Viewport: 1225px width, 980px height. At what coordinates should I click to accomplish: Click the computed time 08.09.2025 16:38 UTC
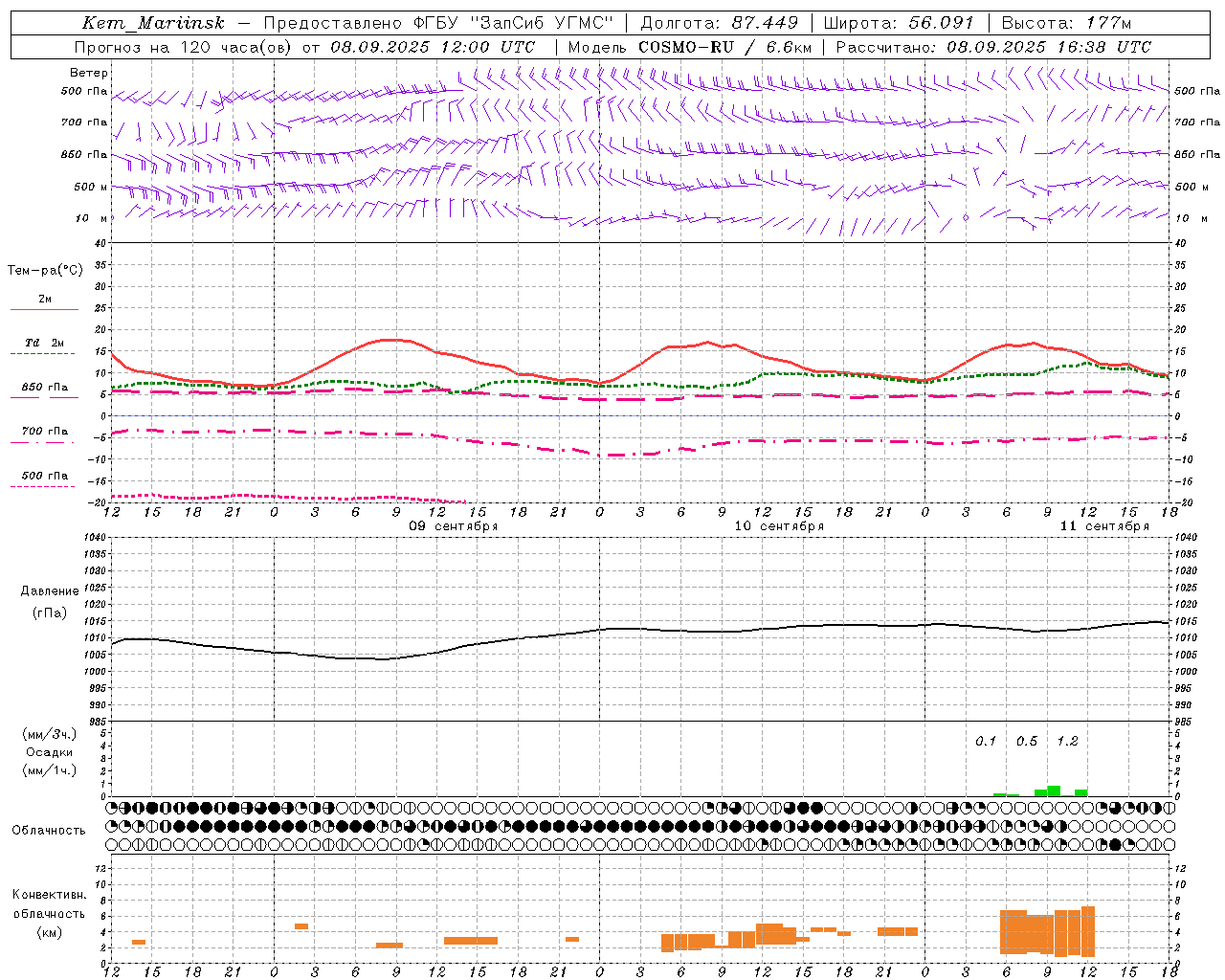[x=1049, y=47]
